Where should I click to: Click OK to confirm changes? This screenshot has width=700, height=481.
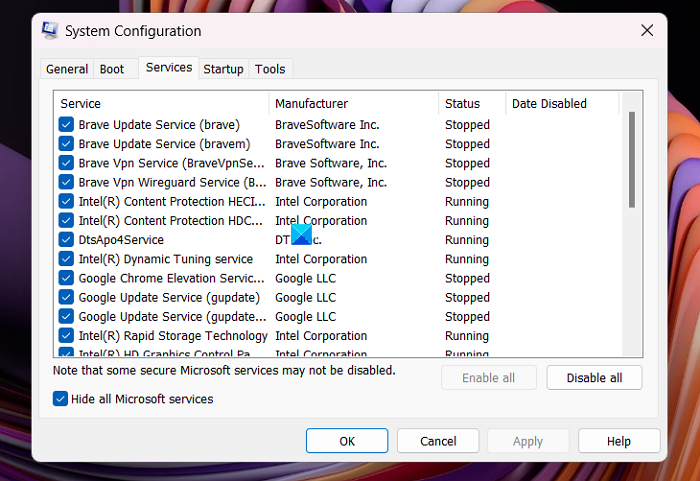pyautogui.click(x=347, y=441)
